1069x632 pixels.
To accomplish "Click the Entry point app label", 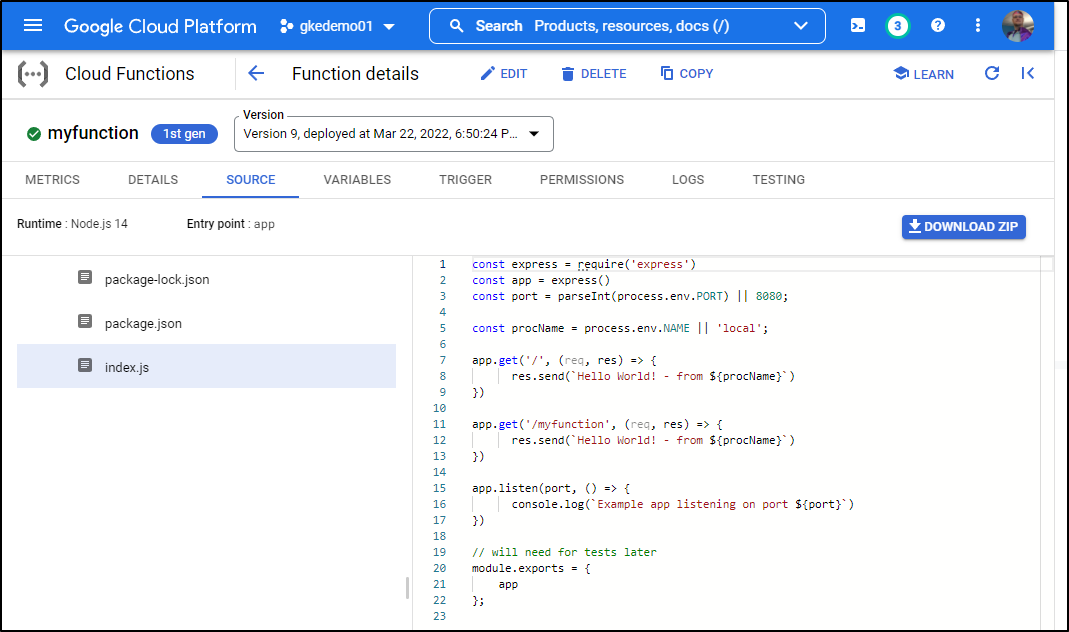I will [x=230, y=224].
